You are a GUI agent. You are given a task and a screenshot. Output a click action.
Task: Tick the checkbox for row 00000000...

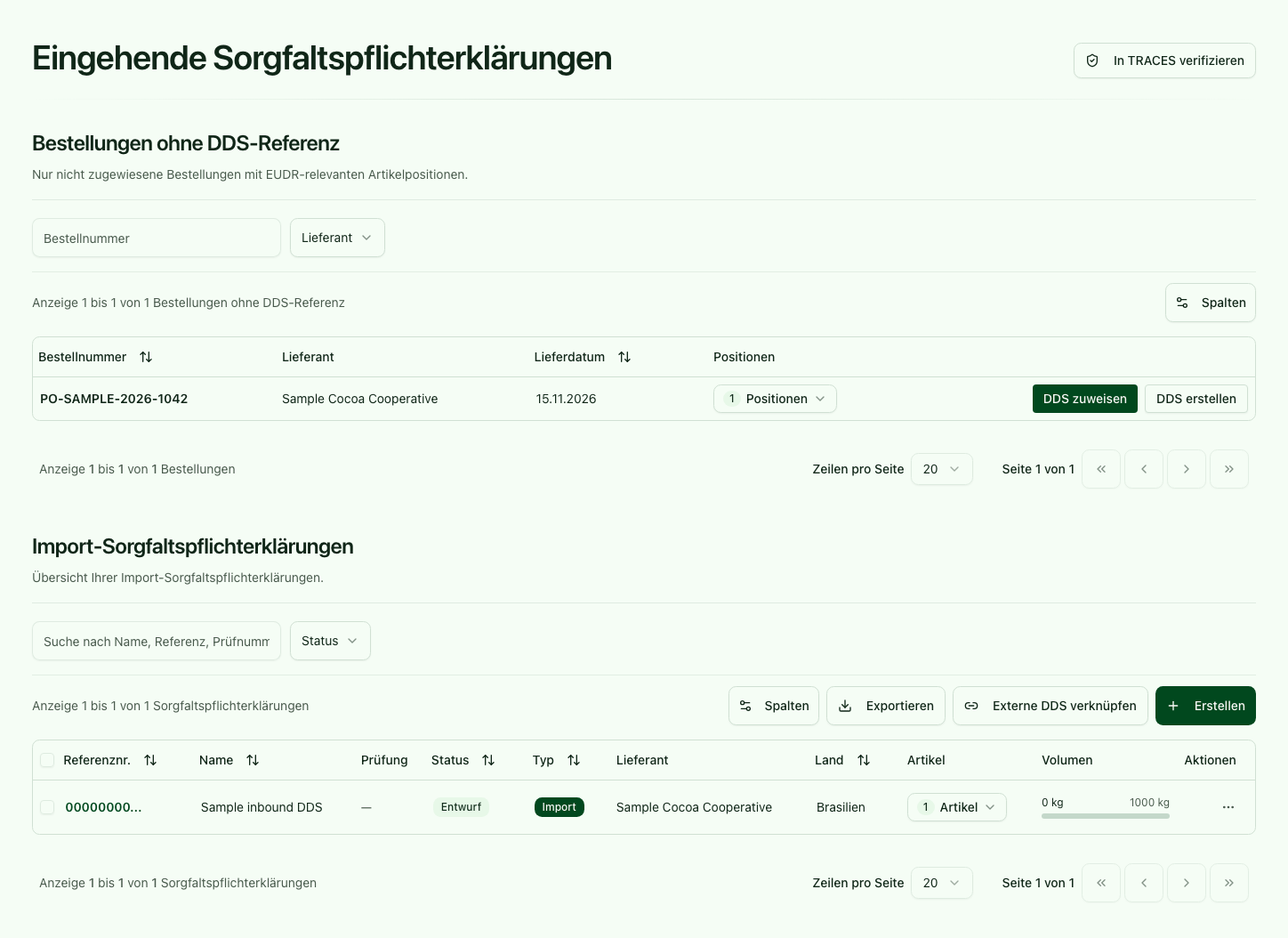tap(47, 807)
